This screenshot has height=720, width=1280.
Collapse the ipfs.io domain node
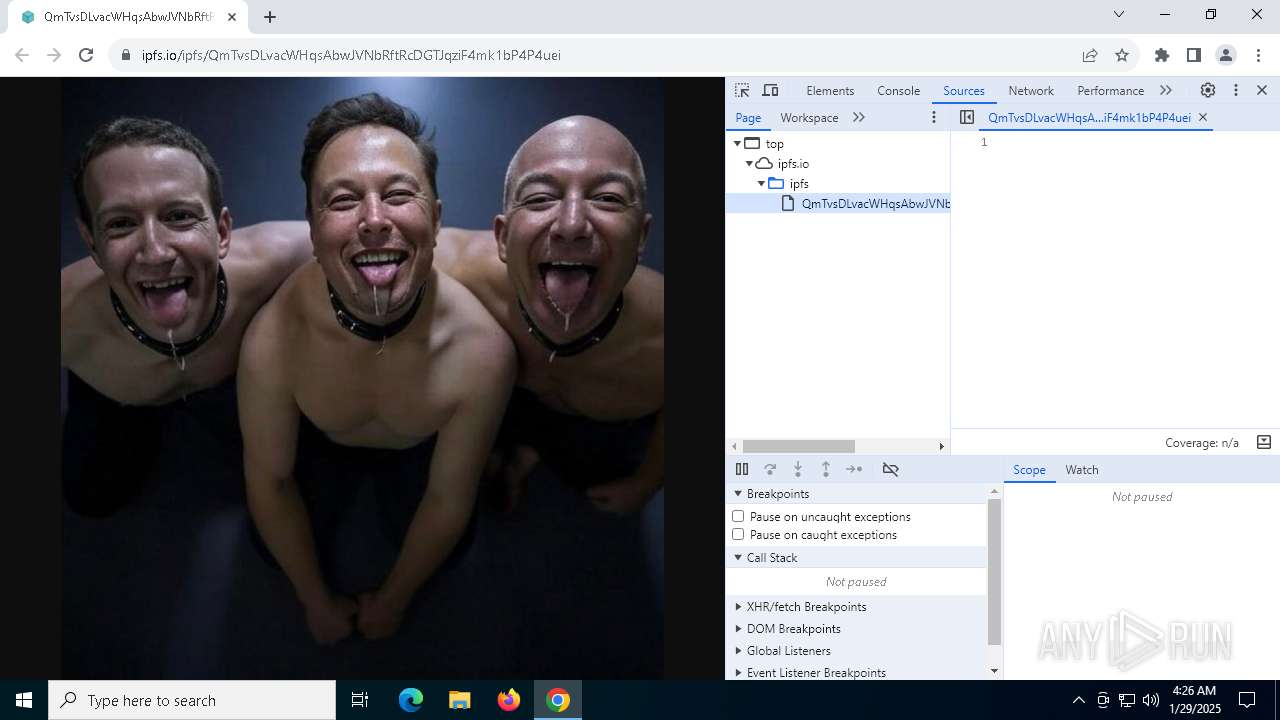[749, 163]
